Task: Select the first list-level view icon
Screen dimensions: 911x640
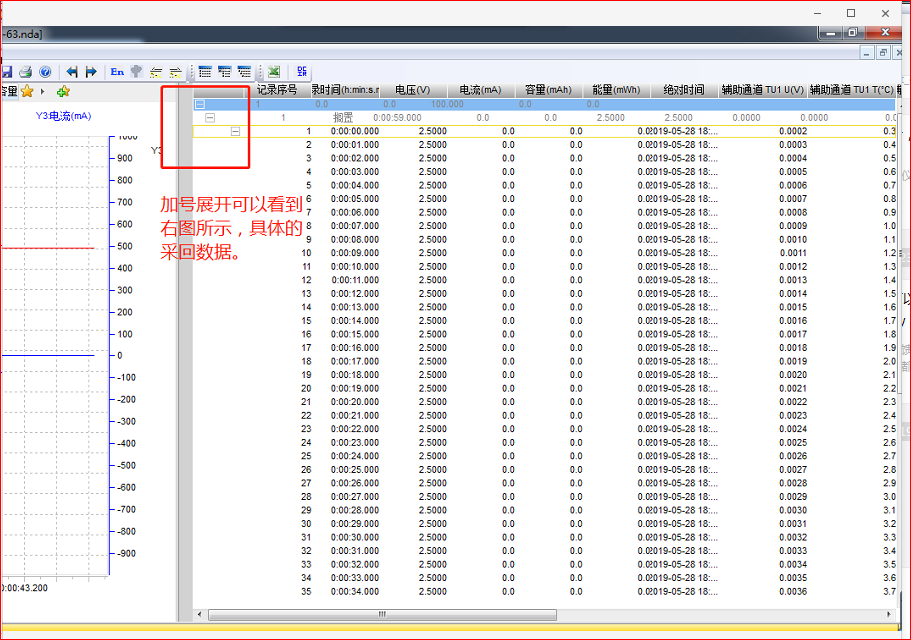Action: [x=205, y=71]
